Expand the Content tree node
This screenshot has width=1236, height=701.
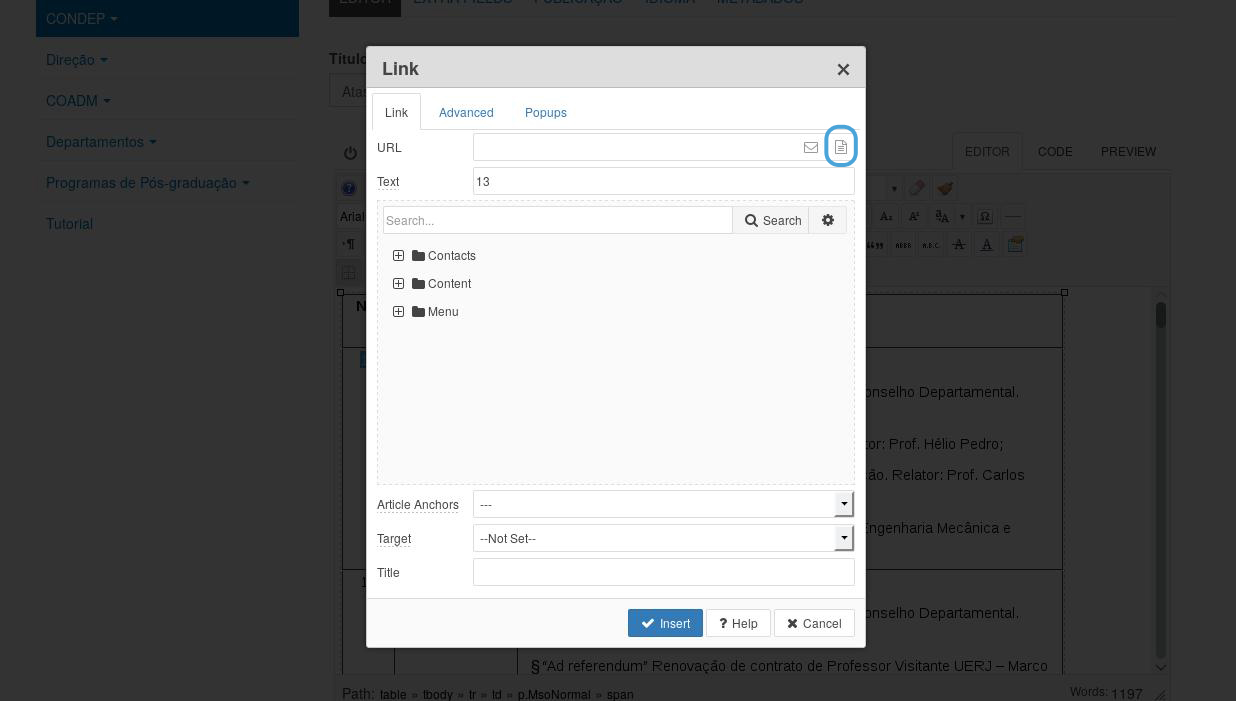(x=398, y=284)
